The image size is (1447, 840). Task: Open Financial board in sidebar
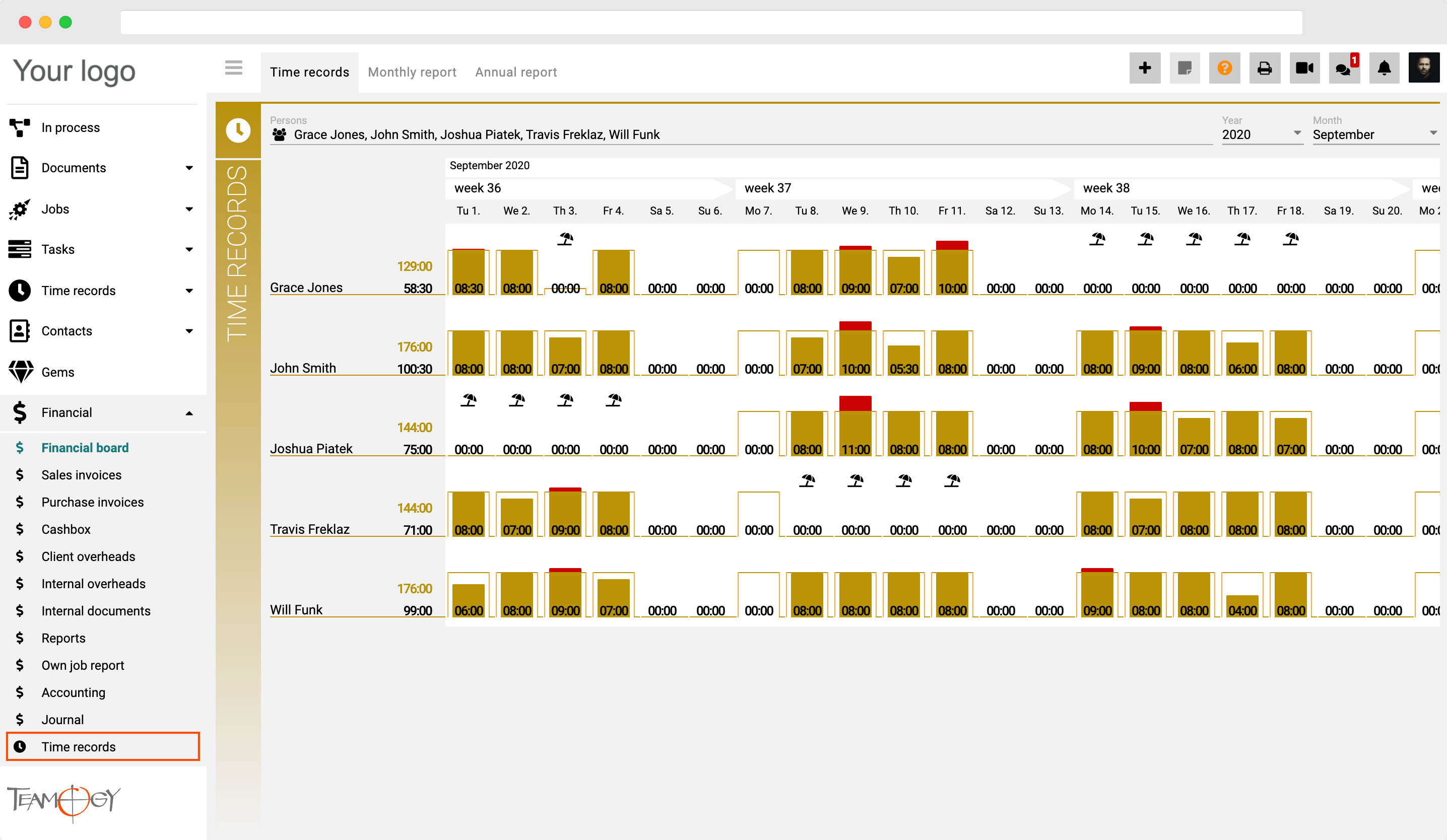coord(85,448)
